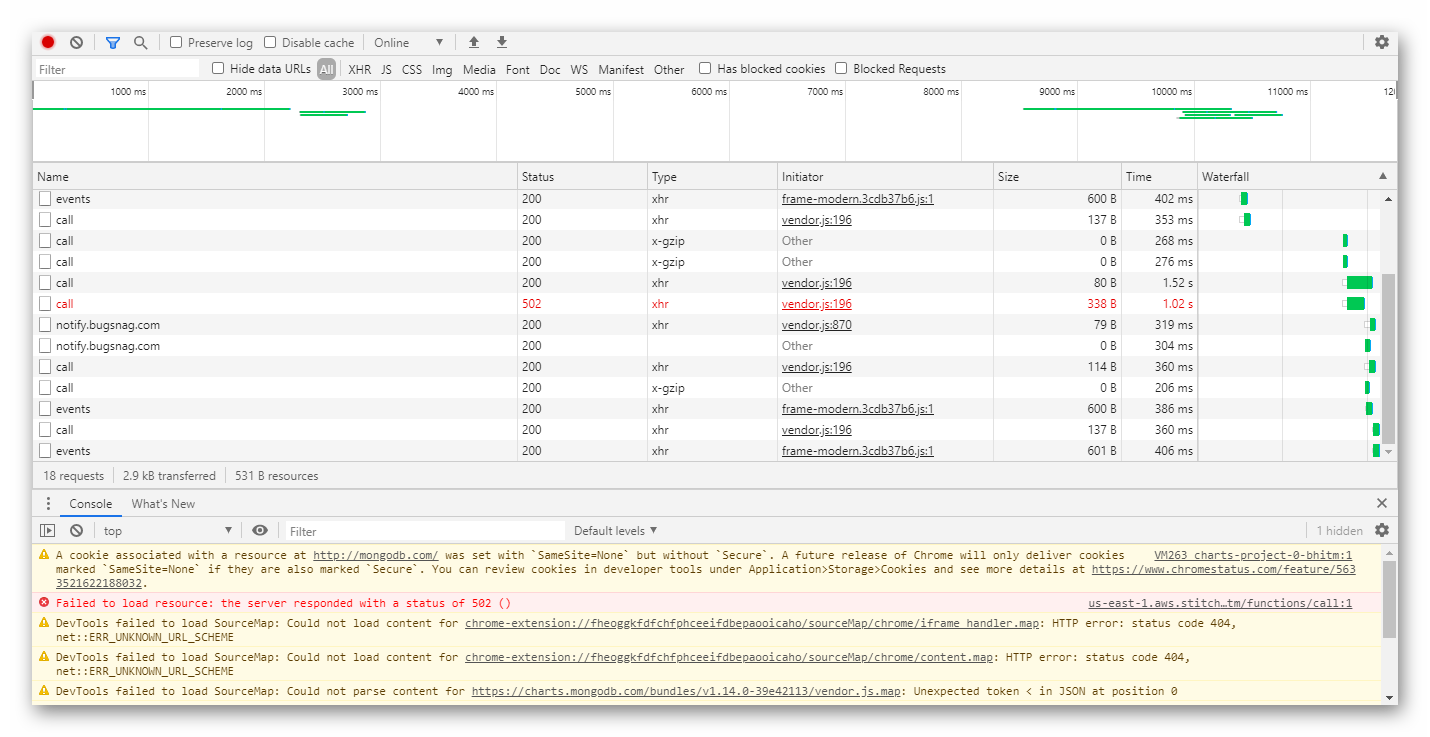Open Network settings gear
Viewport: 1430px width, 737px height.
(x=1381, y=43)
